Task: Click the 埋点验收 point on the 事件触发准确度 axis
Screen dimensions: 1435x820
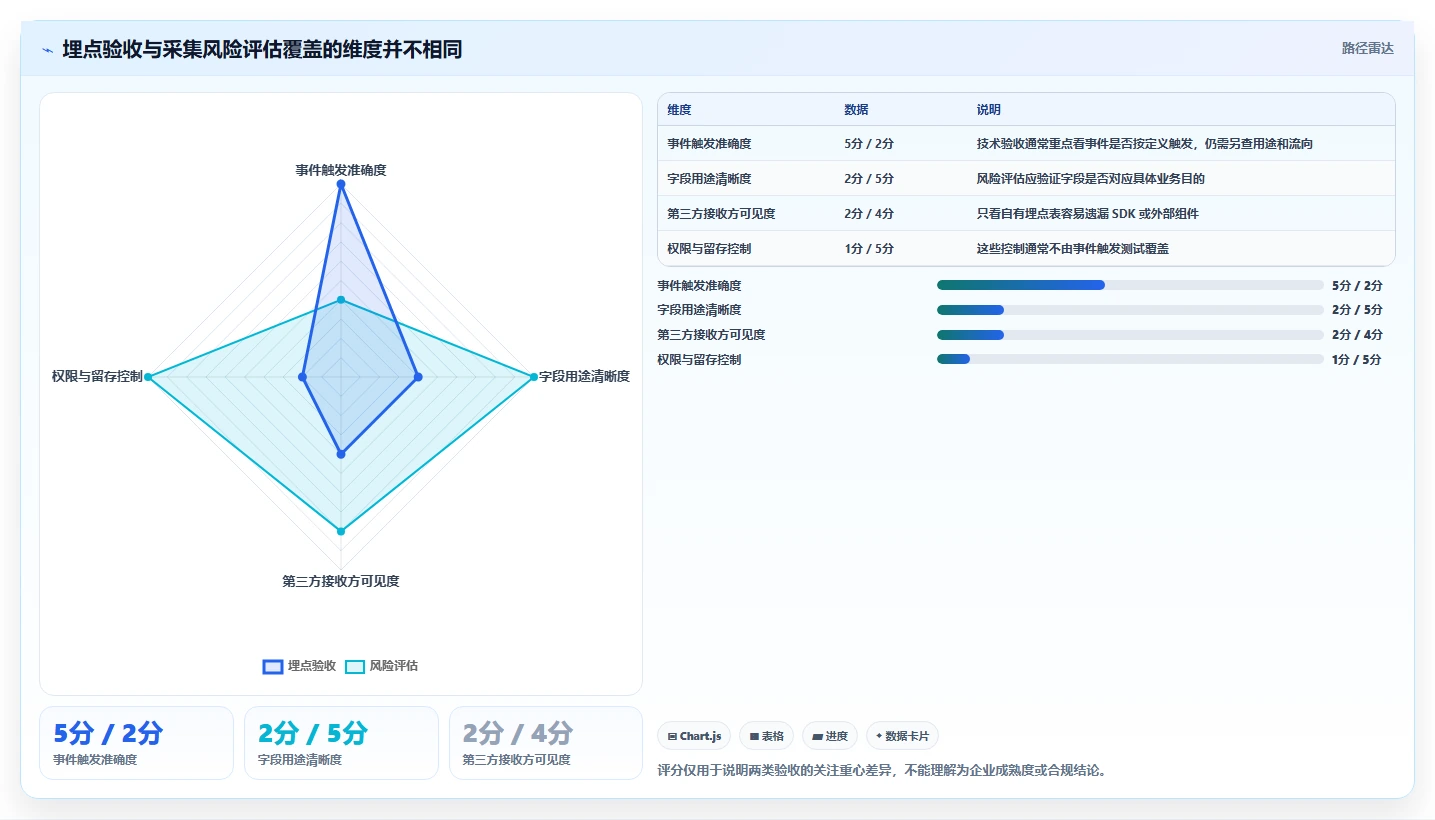Action: pyautogui.click(x=341, y=184)
